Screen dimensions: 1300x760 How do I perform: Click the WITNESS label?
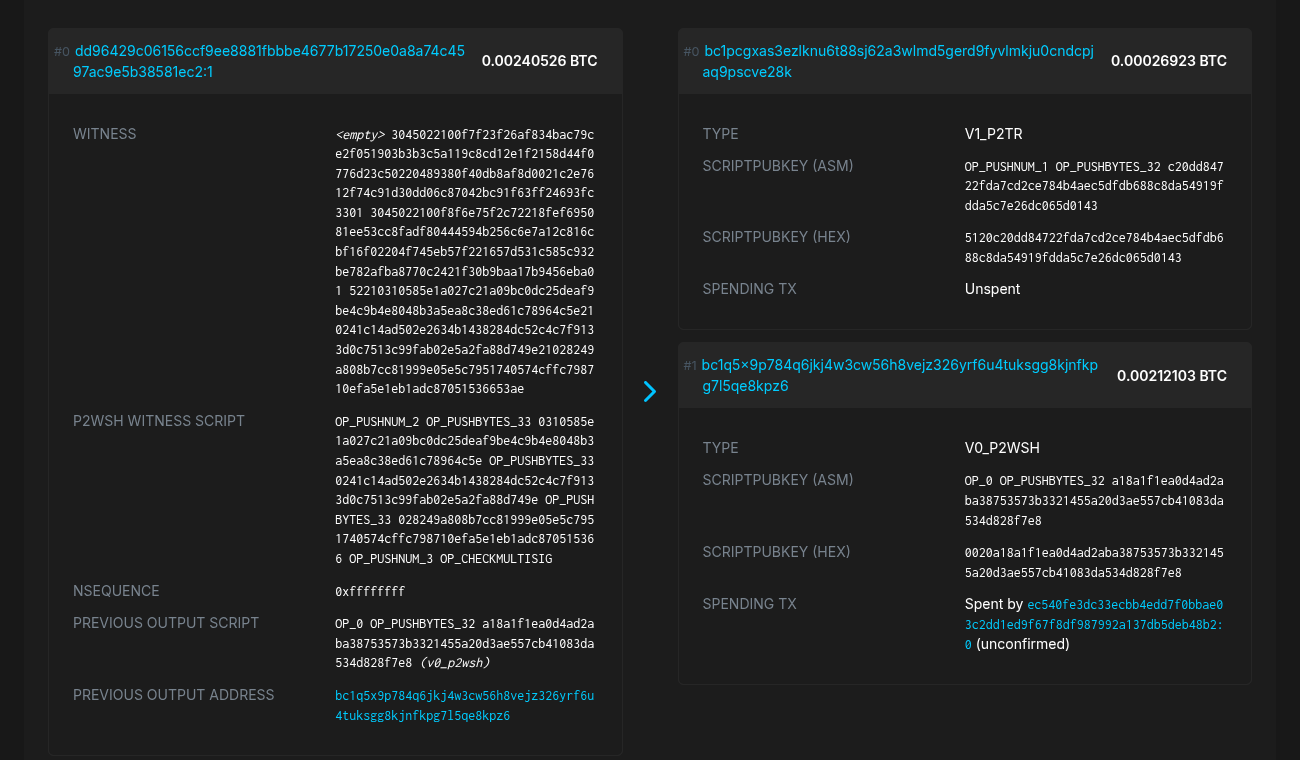105,134
